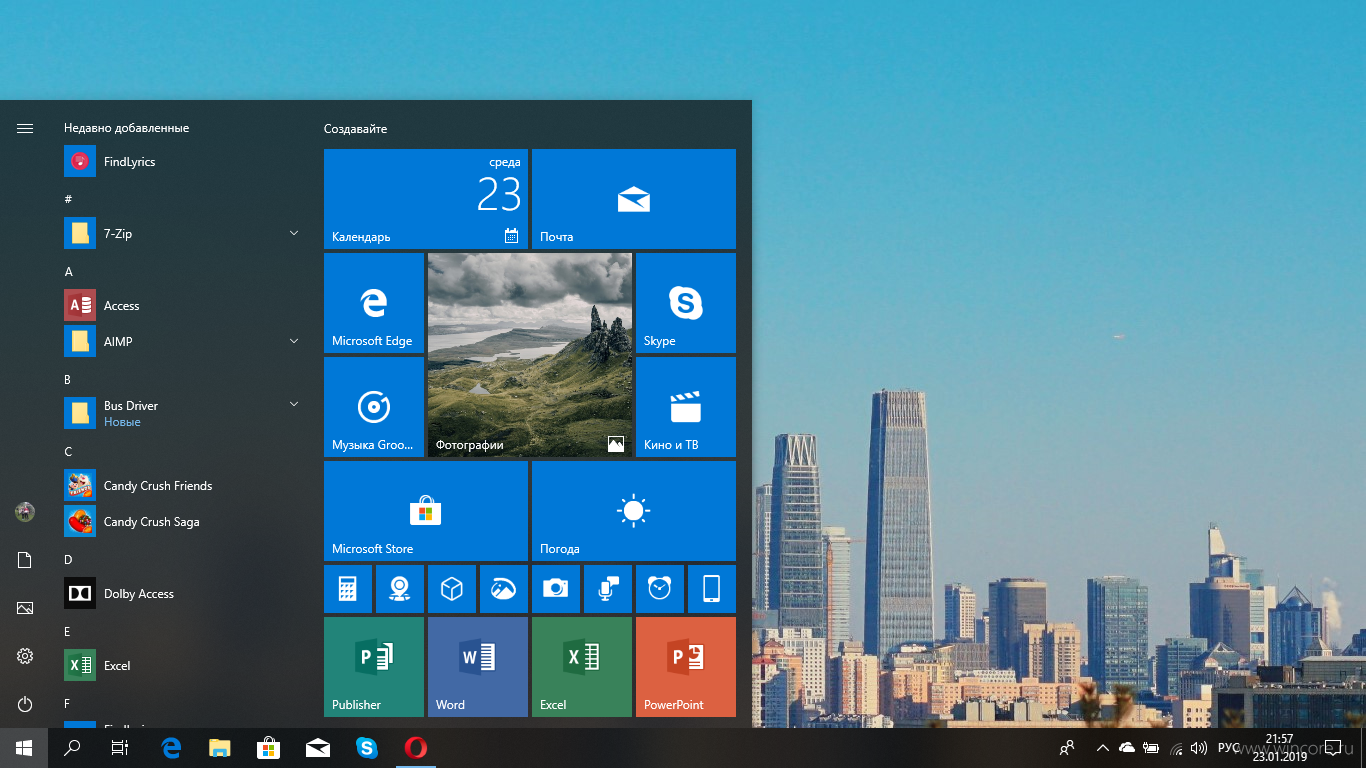Image resolution: width=1366 pixels, height=768 pixels.
Task: Open Task View on the taskbar
Action: click(x=120, y=748)
